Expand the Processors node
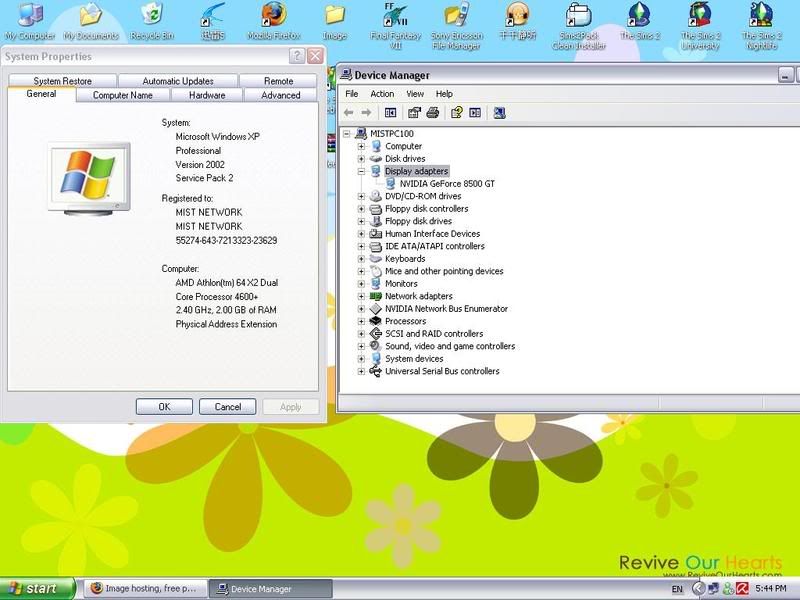800x600 pixels. point(362,321)
